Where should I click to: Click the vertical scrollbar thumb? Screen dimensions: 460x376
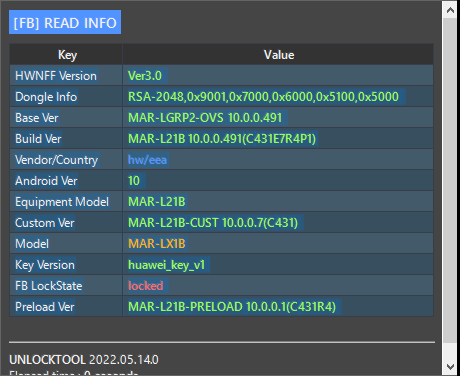point(450,180)
